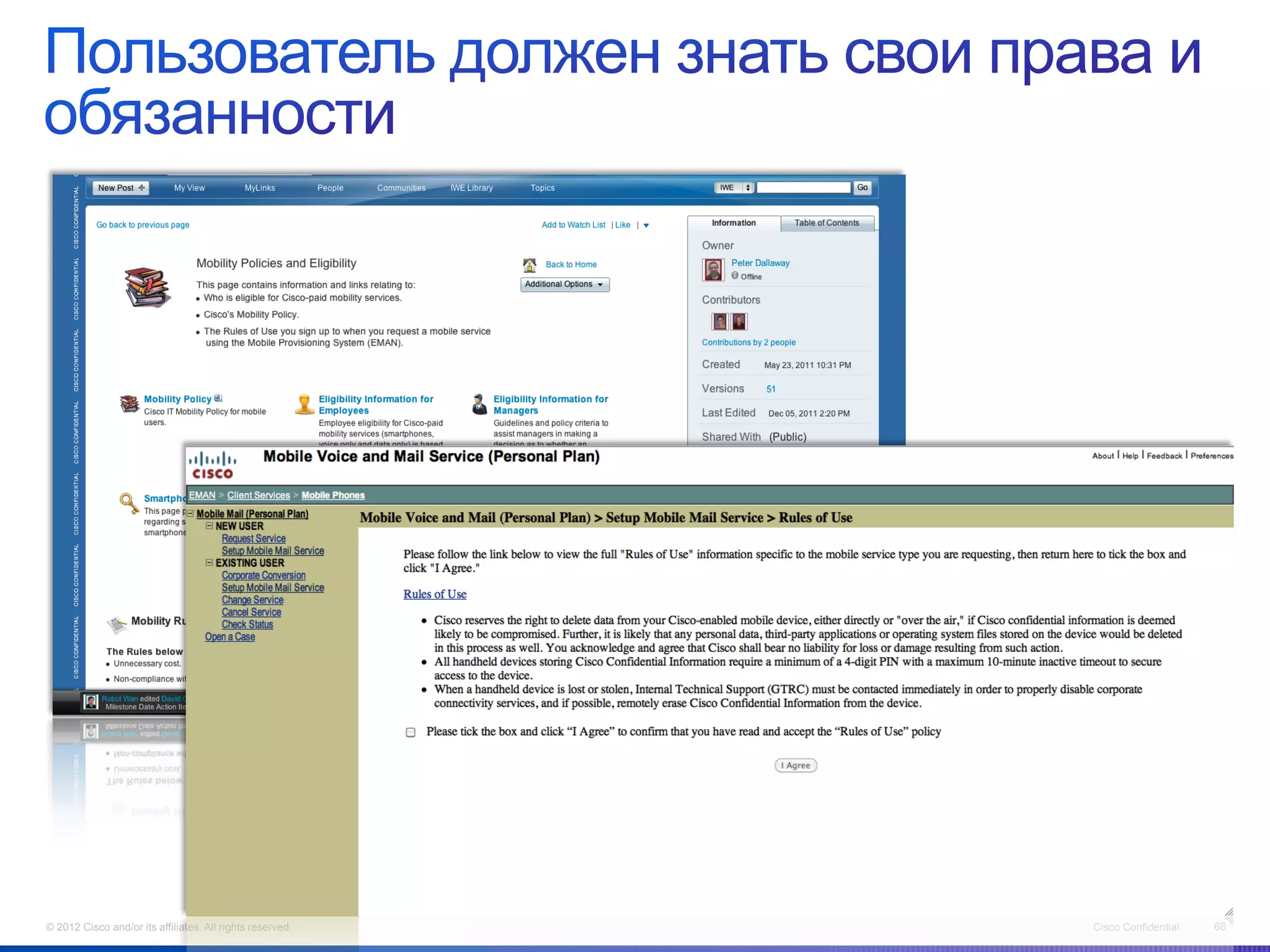Click the I Agree button
Screen dimensions: 1270x952
(x=796, y=765)
